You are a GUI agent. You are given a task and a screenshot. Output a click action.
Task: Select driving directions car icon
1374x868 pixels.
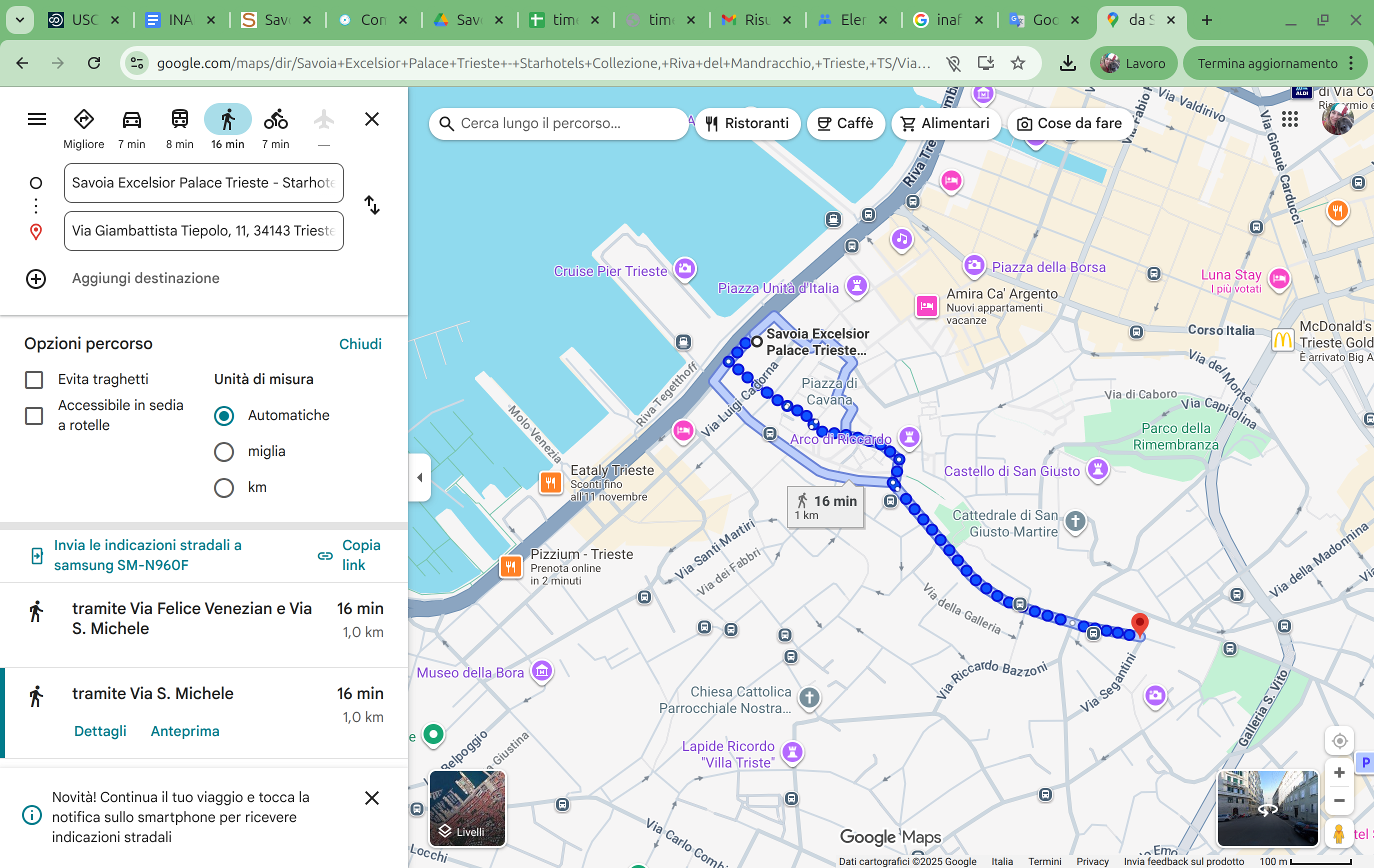click(x=132, y=120)
